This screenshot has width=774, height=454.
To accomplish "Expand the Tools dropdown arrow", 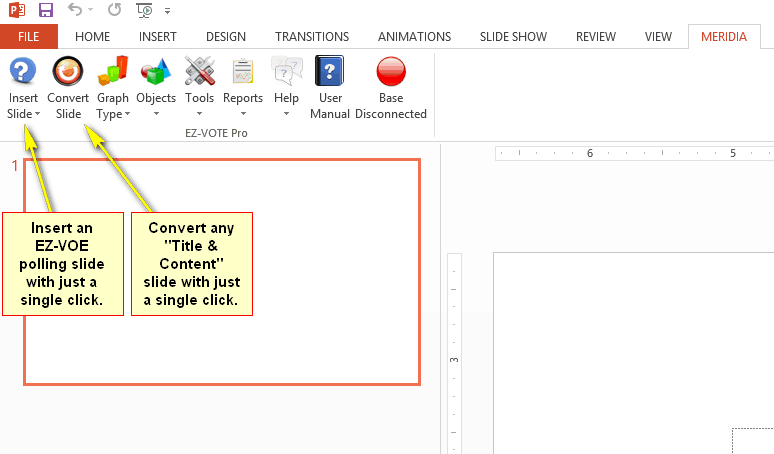I will click(199, 114).
